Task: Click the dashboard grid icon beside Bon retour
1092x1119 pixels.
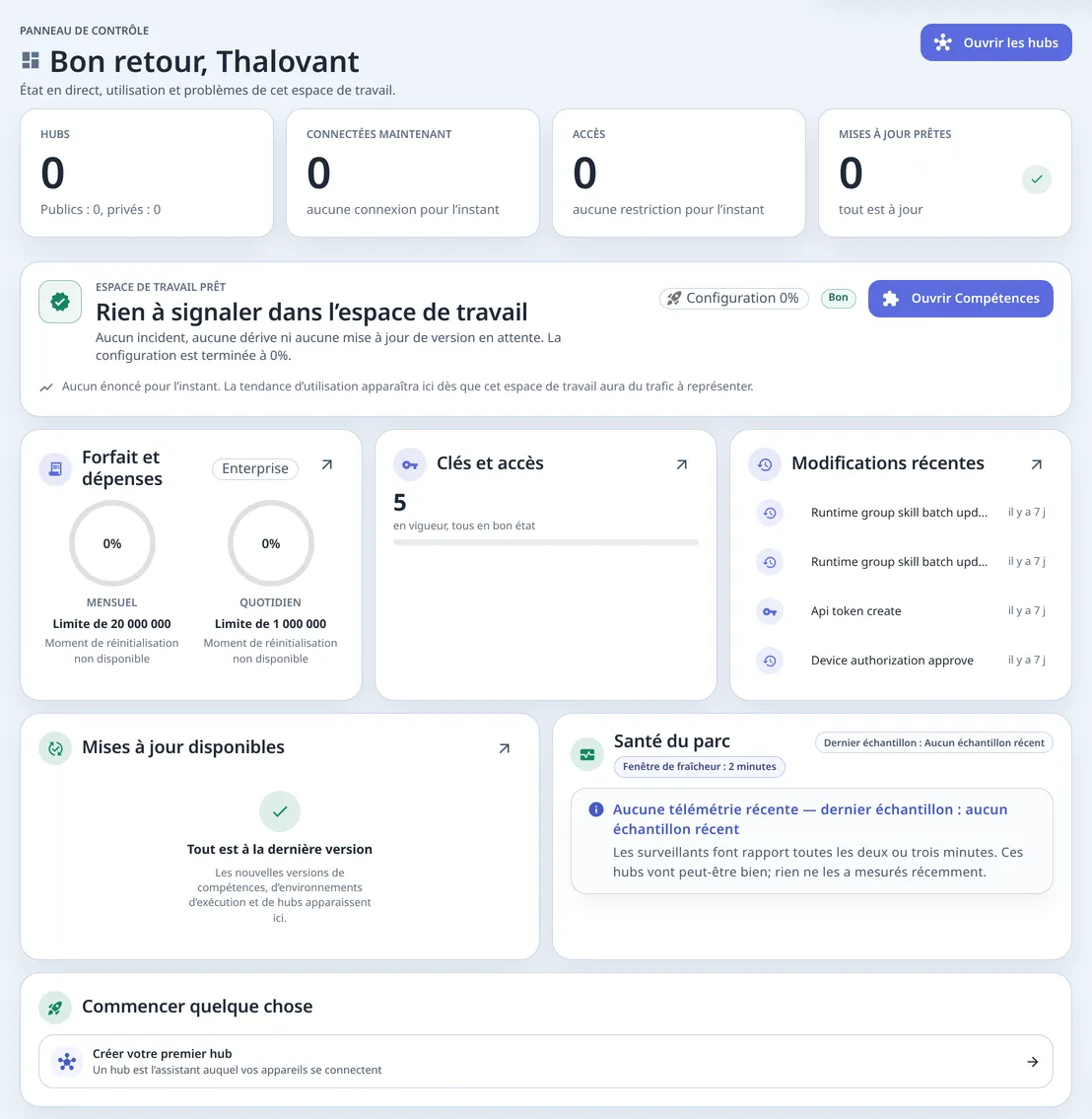Action: pyautogui.click(x=30, y=61)
